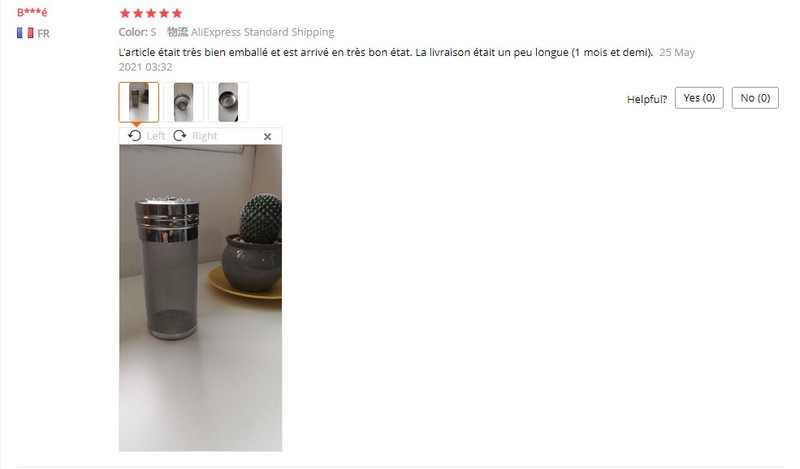Mark review helpful with Yes (0)
The height and width of the screenshot is (469, 800).
[x=699, y=98]
